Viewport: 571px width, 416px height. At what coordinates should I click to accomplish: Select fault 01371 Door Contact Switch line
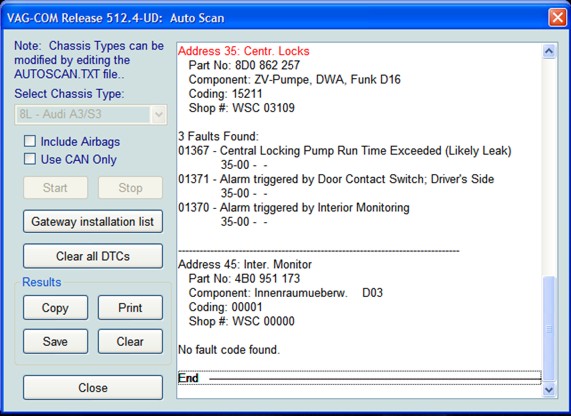pos(336,179)
